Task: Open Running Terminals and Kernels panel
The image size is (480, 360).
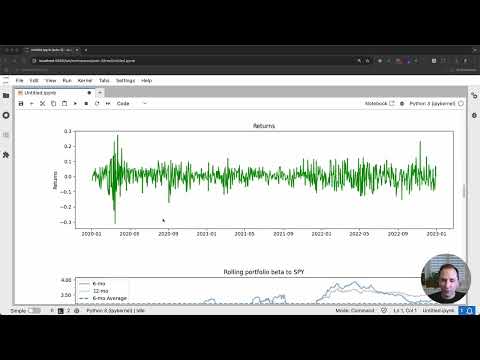Action: [6, 115]
